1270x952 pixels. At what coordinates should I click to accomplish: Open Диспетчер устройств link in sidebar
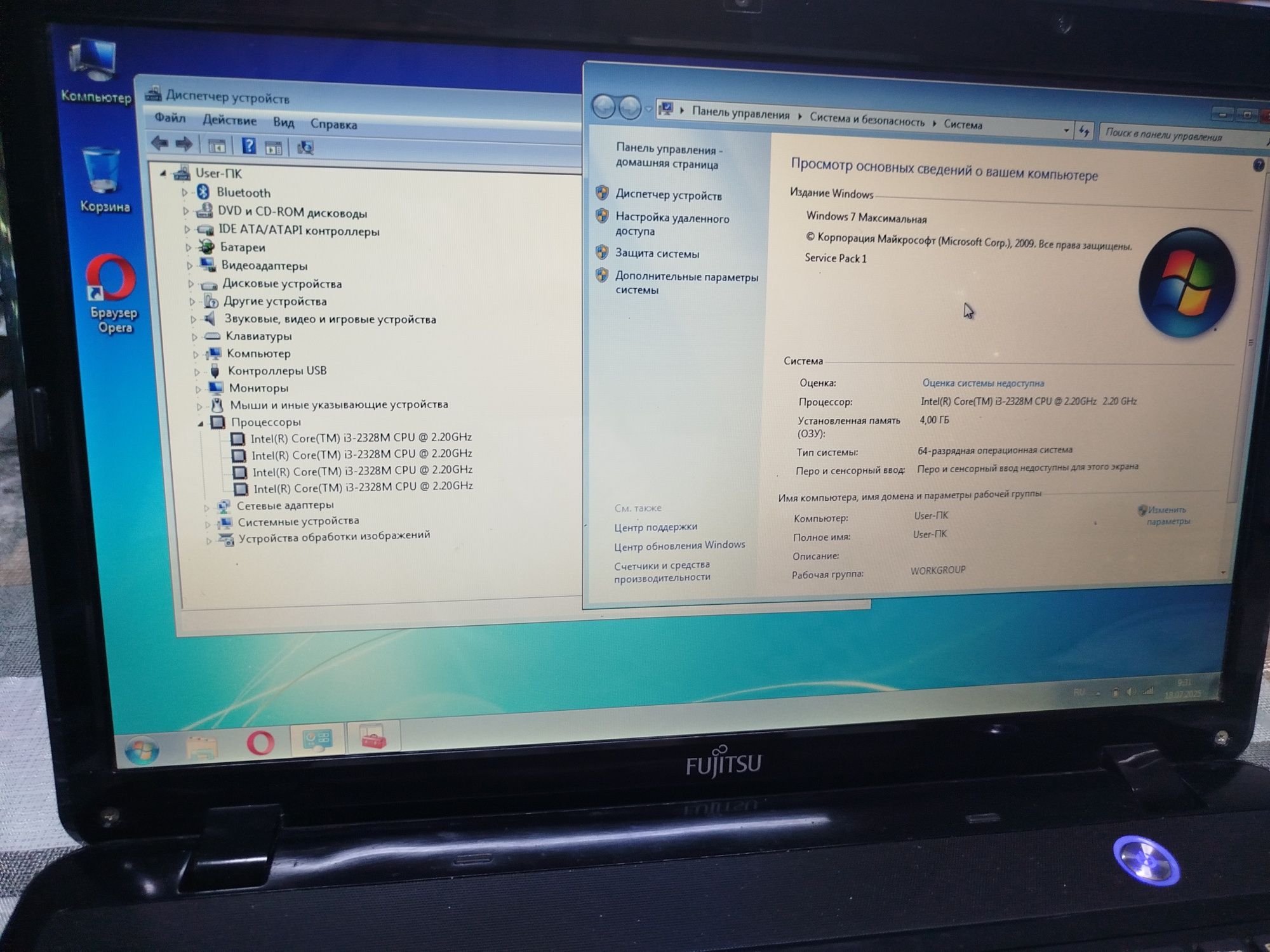(x=668, y=195)
